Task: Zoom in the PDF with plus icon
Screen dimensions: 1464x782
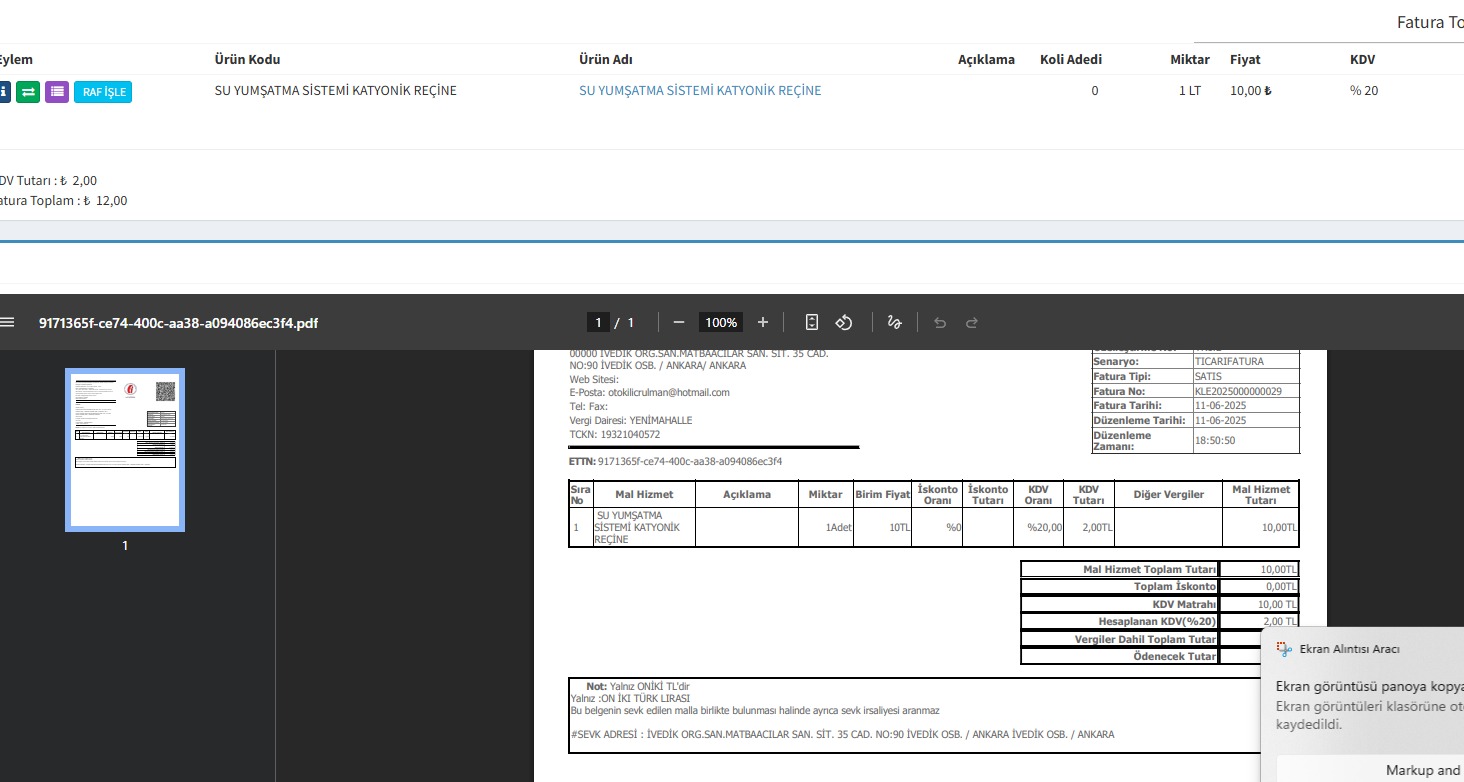Action: coord(763,322)
